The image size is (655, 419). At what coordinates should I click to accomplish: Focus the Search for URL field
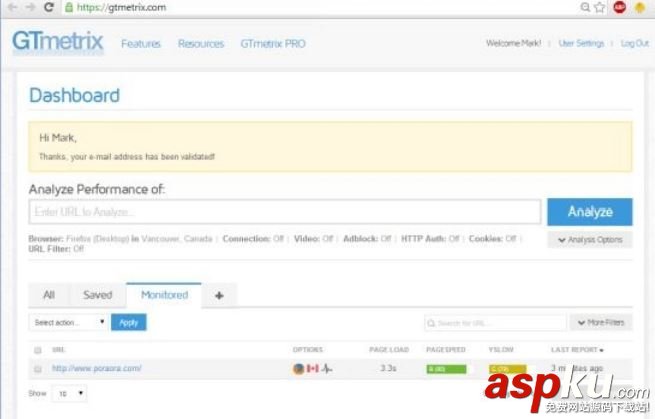click(x=495, y=323)
